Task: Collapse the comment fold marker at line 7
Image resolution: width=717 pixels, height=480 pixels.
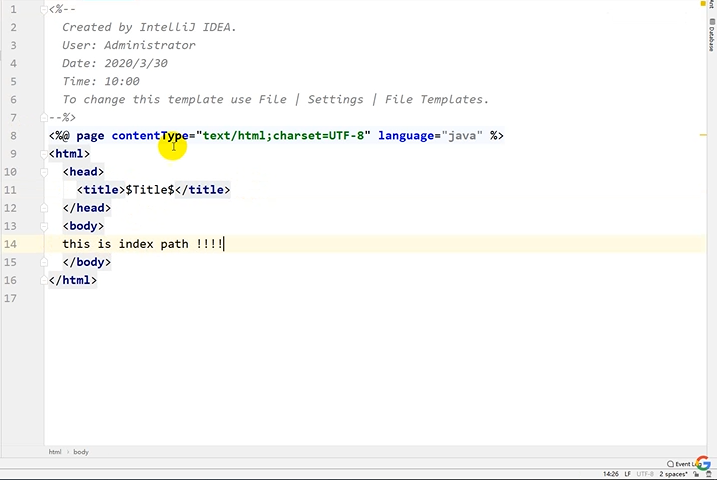Action: tap(44, 117)
